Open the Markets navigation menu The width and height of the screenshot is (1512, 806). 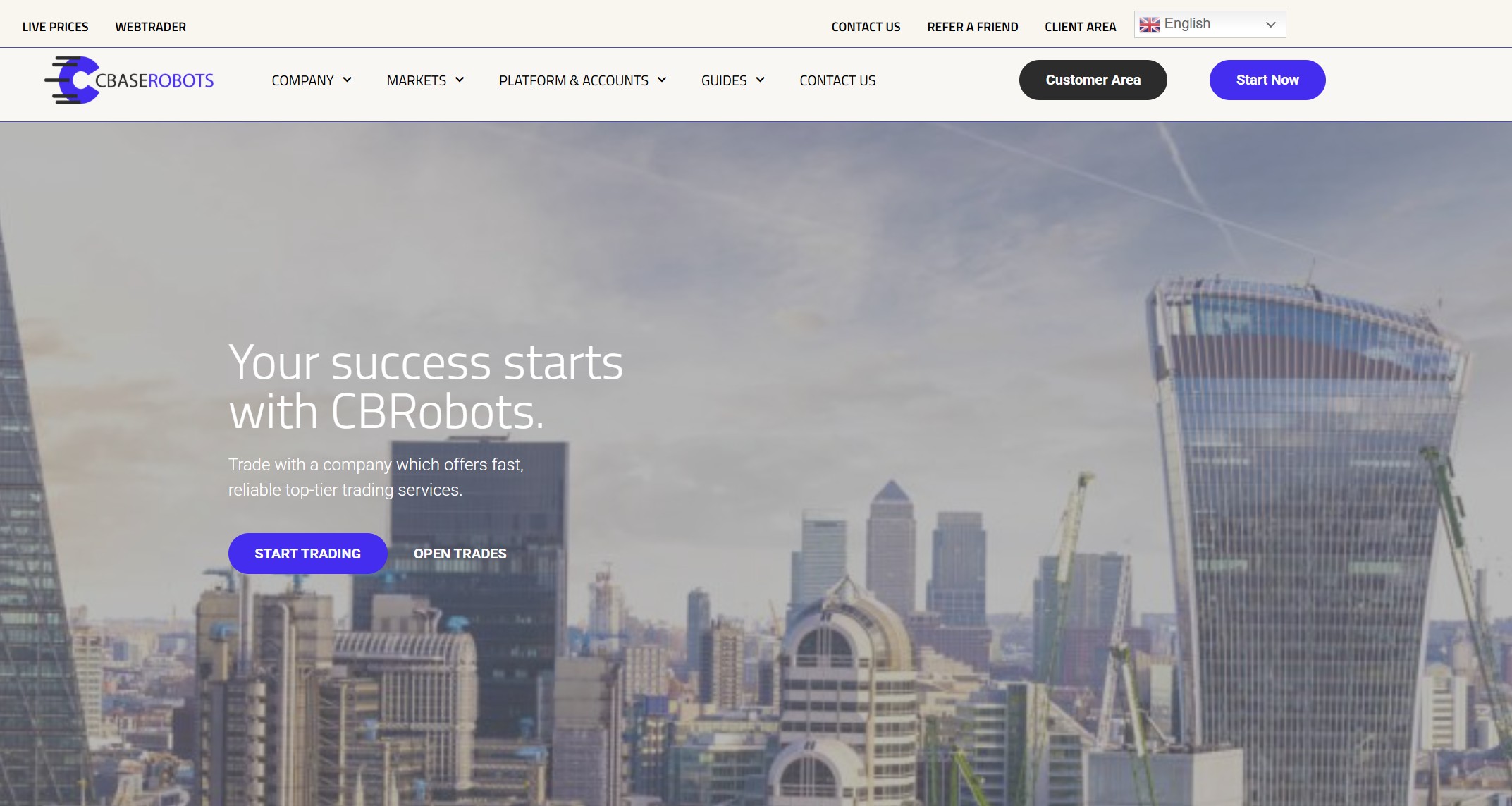click(x=425, y=80)
